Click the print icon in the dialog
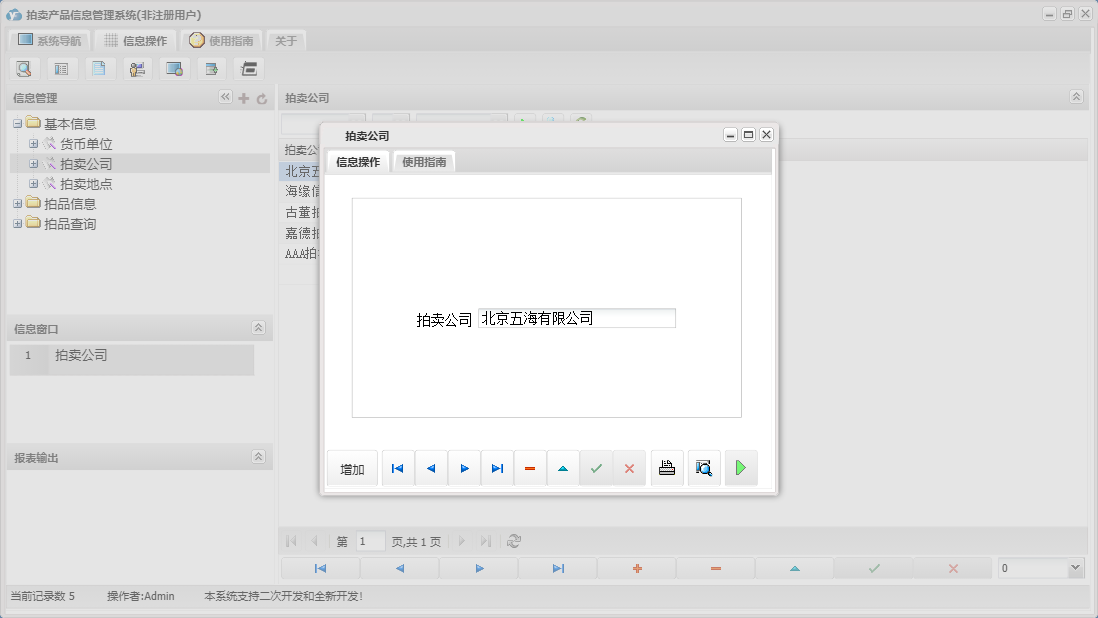The height and width of the screenshot is (618, 1098). pyautogui.click(x=667, y=467)
